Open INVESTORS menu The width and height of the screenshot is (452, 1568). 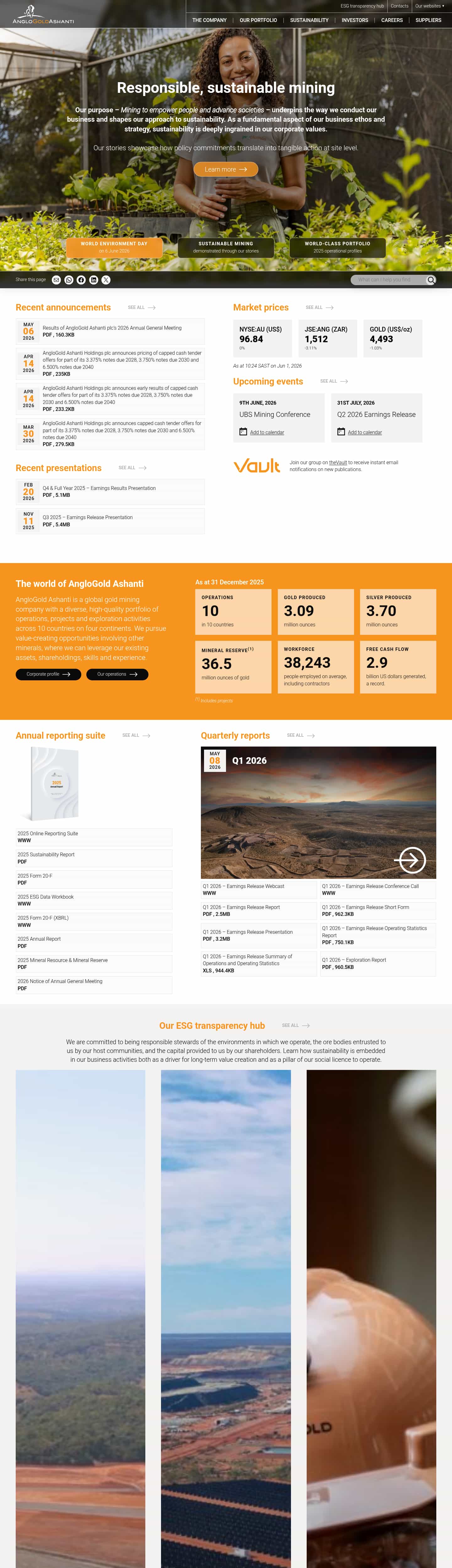(x=355, y=20)
